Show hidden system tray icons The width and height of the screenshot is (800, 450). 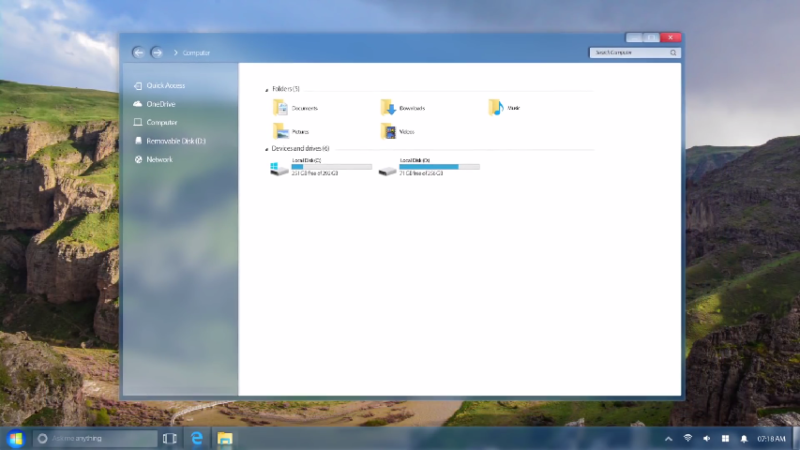pyautogui.click(x=668, y=438)
